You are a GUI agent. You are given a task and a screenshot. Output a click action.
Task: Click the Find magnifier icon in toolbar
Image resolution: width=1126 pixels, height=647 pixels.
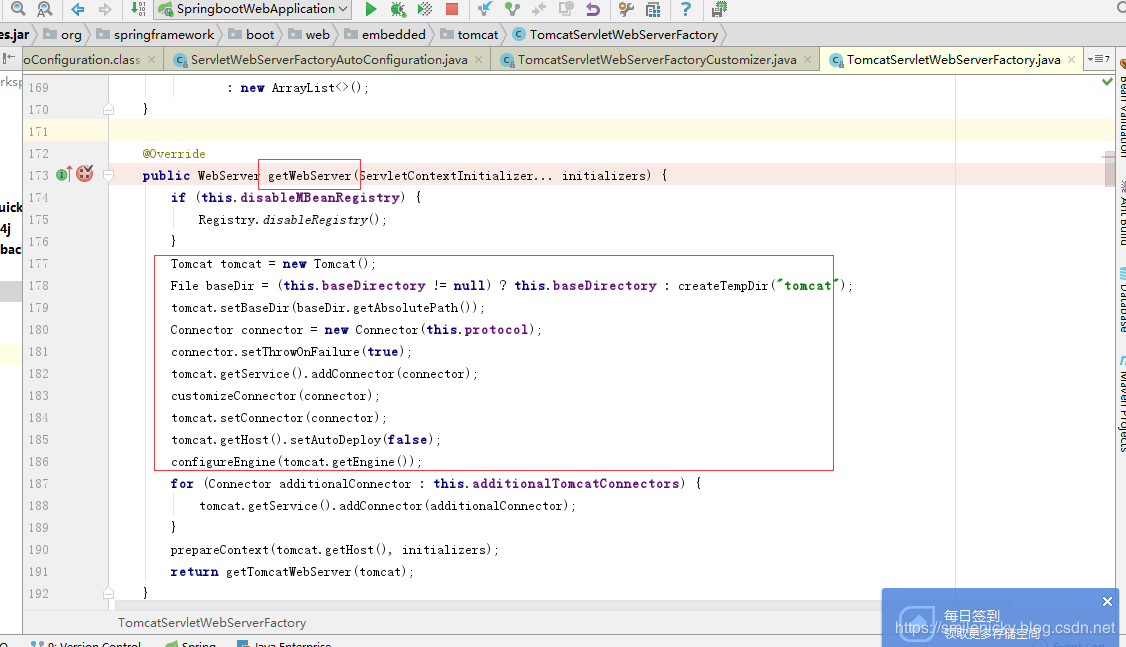click(18, 9)
